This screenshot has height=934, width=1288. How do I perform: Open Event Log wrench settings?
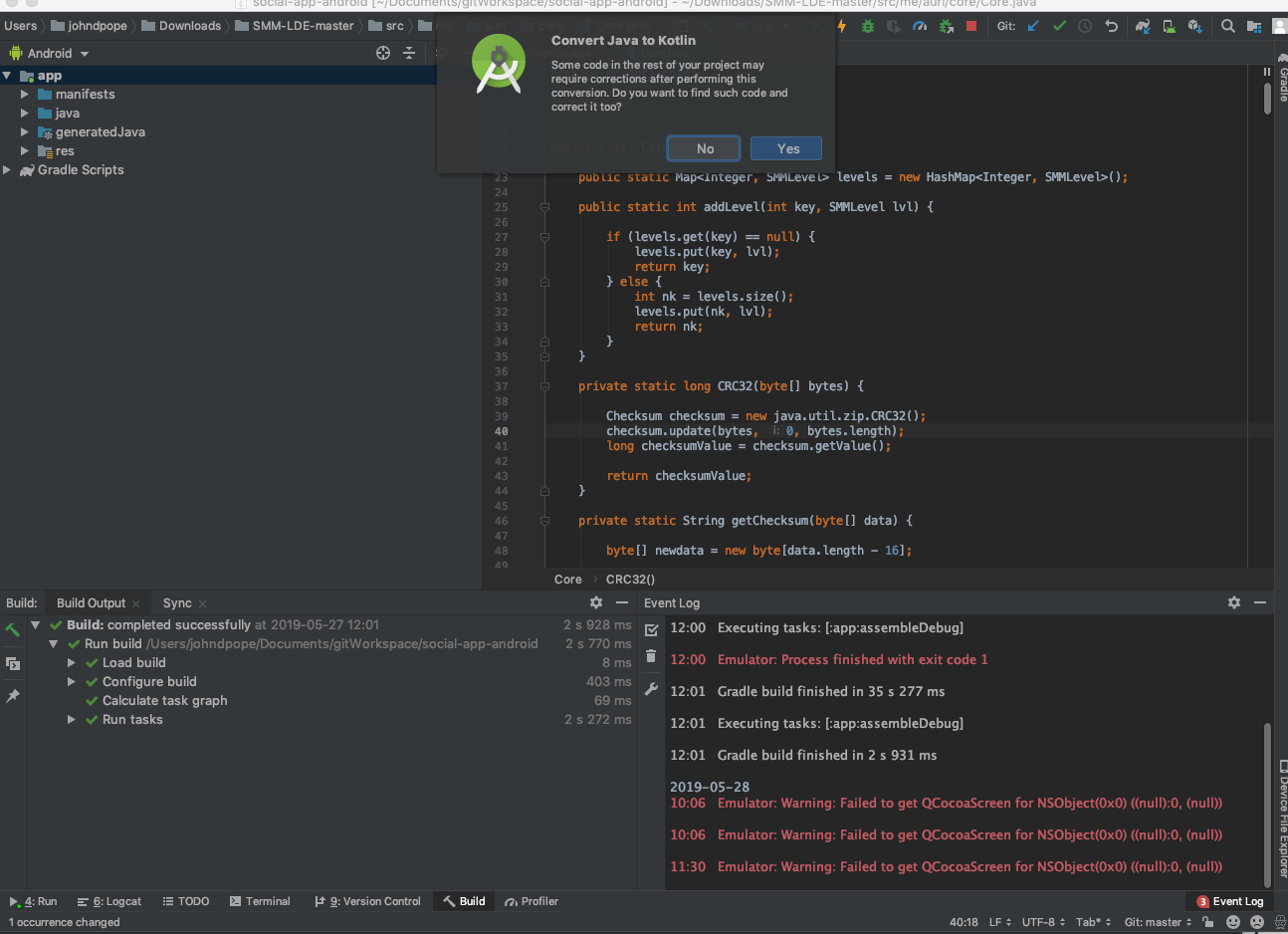click(x=651, y=688)
